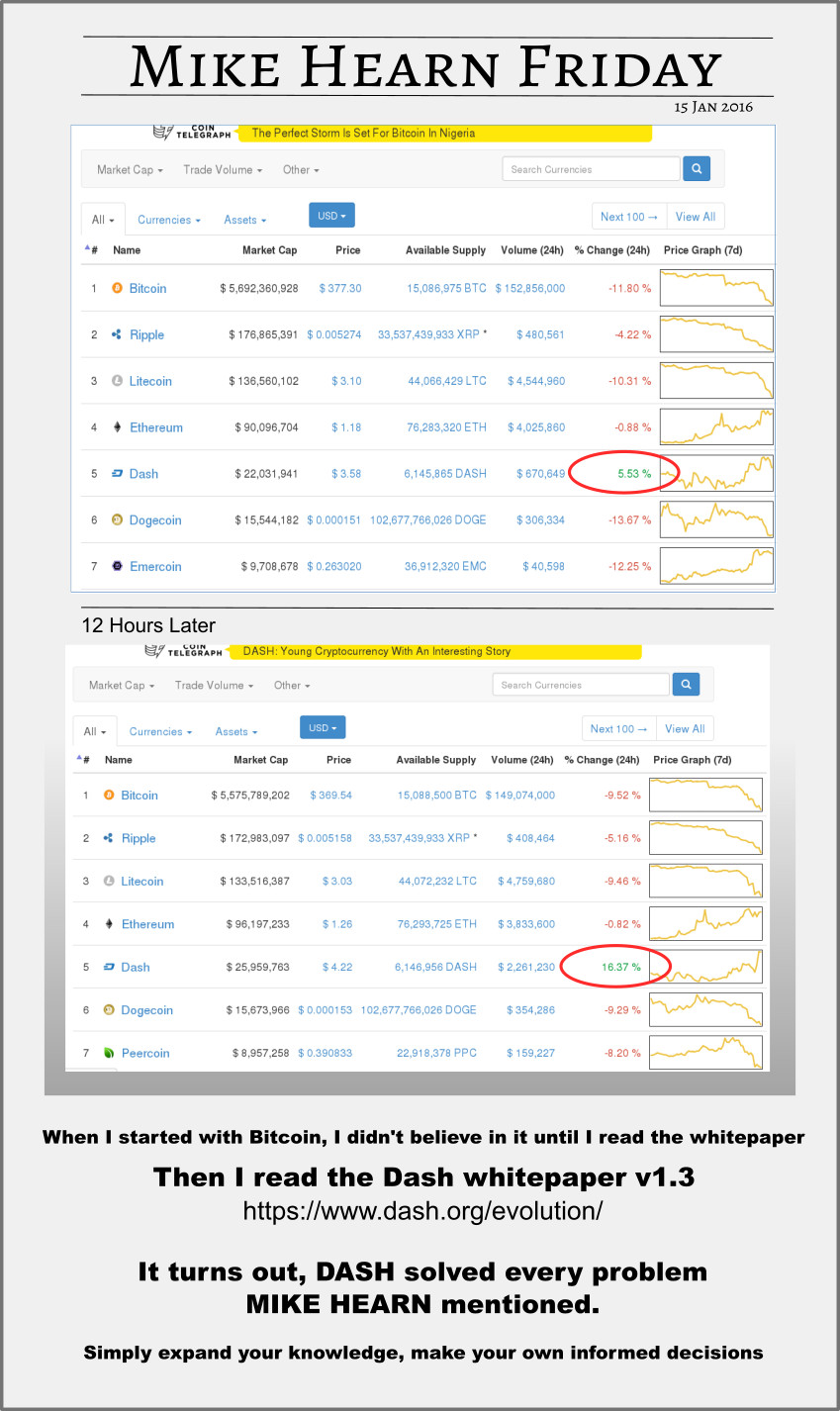Click the search magnifier button in top panel
The height and width of the screenshot is (1411, 840).
coord(697,169)
